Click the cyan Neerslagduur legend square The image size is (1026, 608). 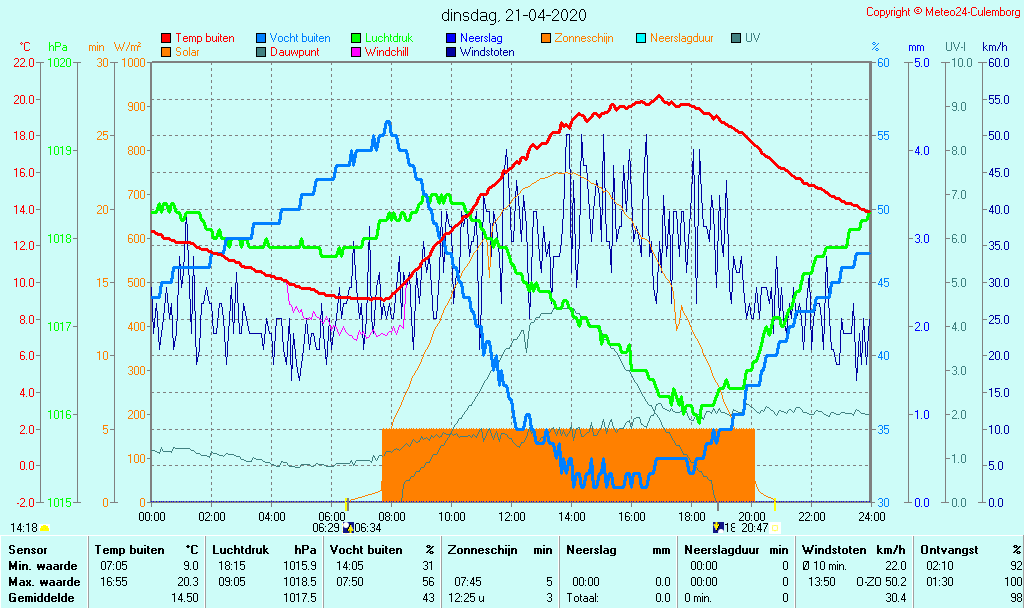tap(642, 38)
